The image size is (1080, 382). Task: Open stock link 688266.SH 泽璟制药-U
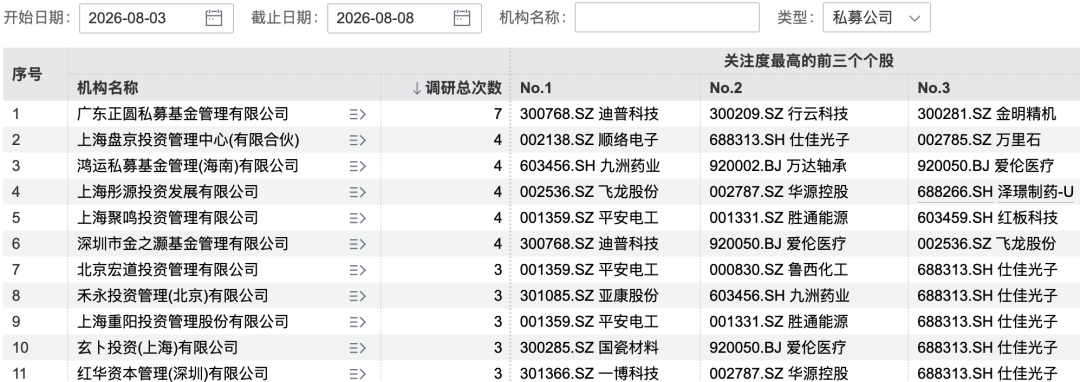(995, 192)
